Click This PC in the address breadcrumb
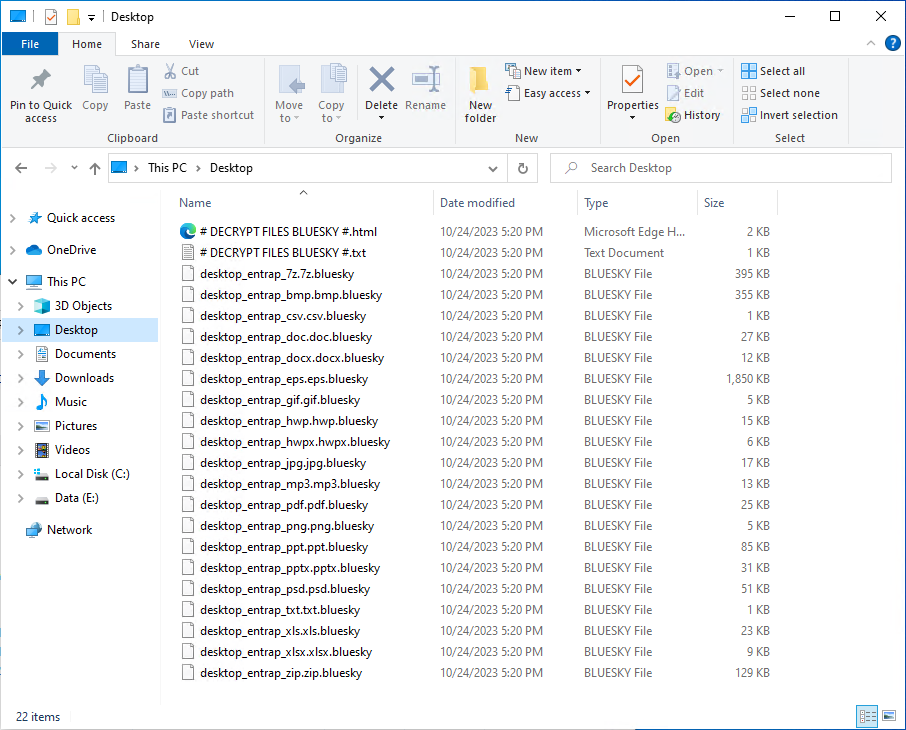Viewport: 906px width, 730px height. coord(167,168)
